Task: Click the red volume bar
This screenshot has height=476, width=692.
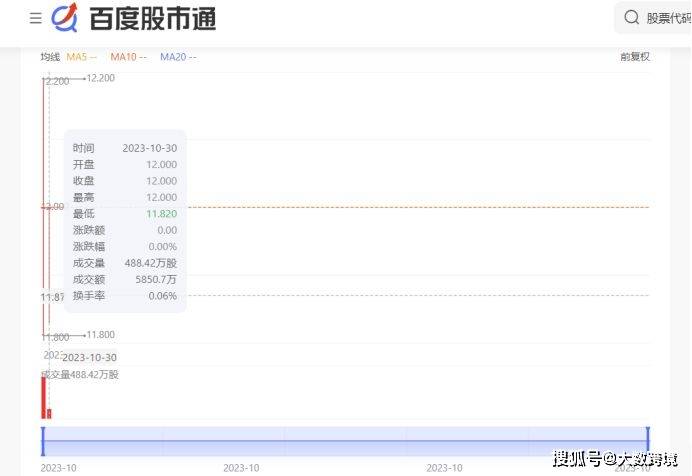Action: click(43, 398)
